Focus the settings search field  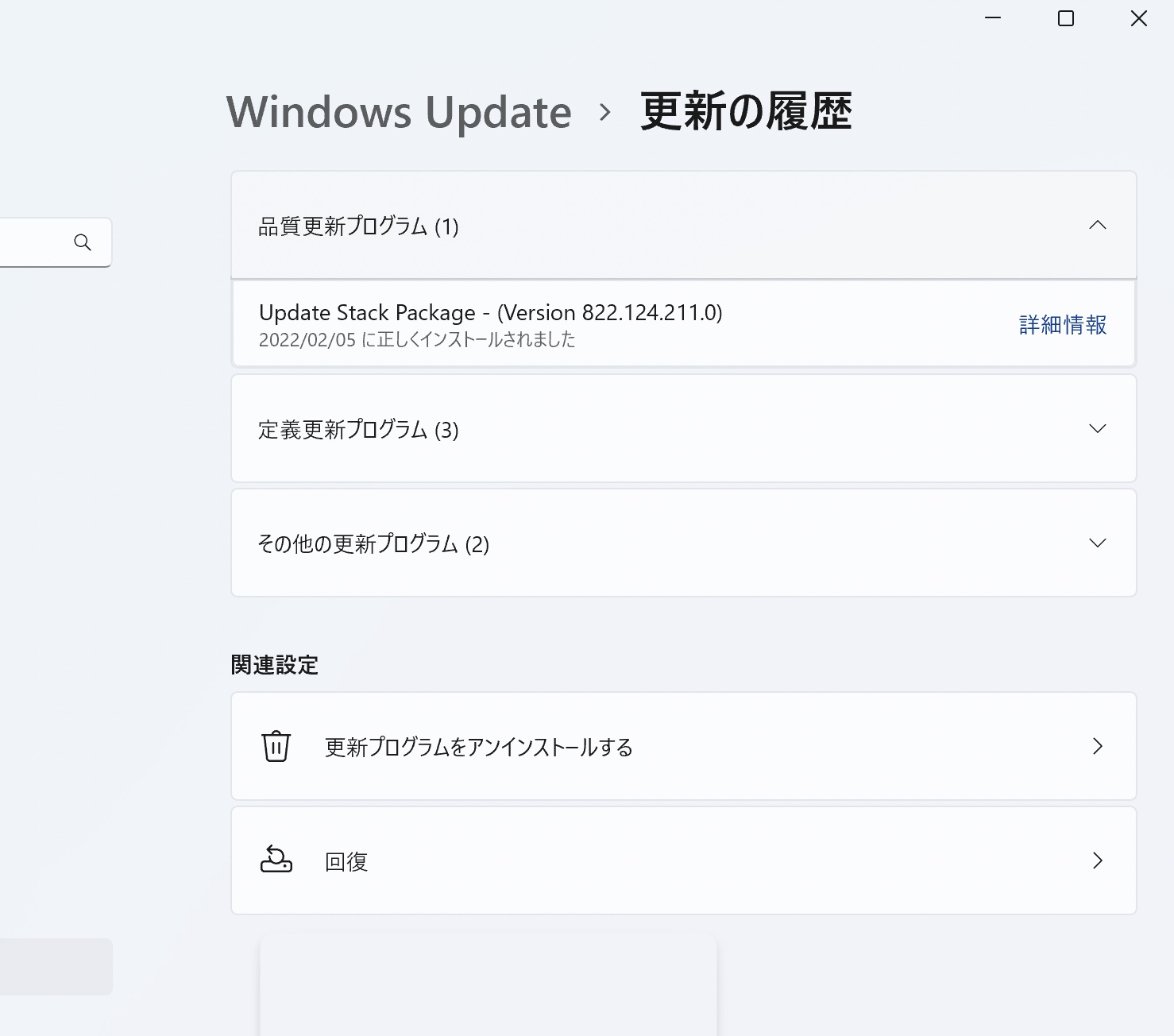pos(54,242)
